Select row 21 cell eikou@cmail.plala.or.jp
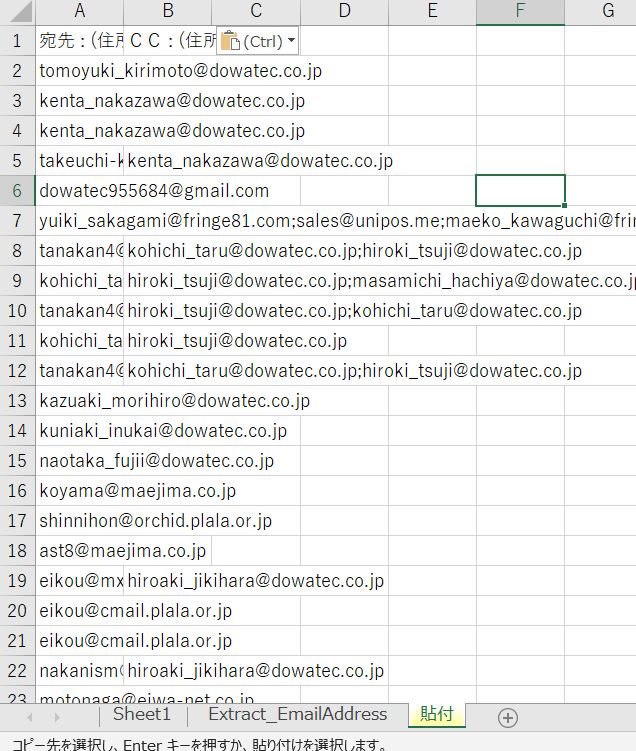636x751 pixels. point(80,641)
